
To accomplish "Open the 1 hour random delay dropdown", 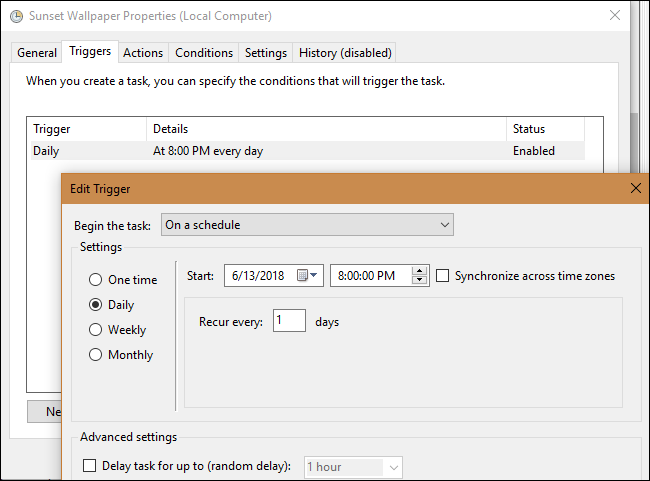I will tap(353, 467).
